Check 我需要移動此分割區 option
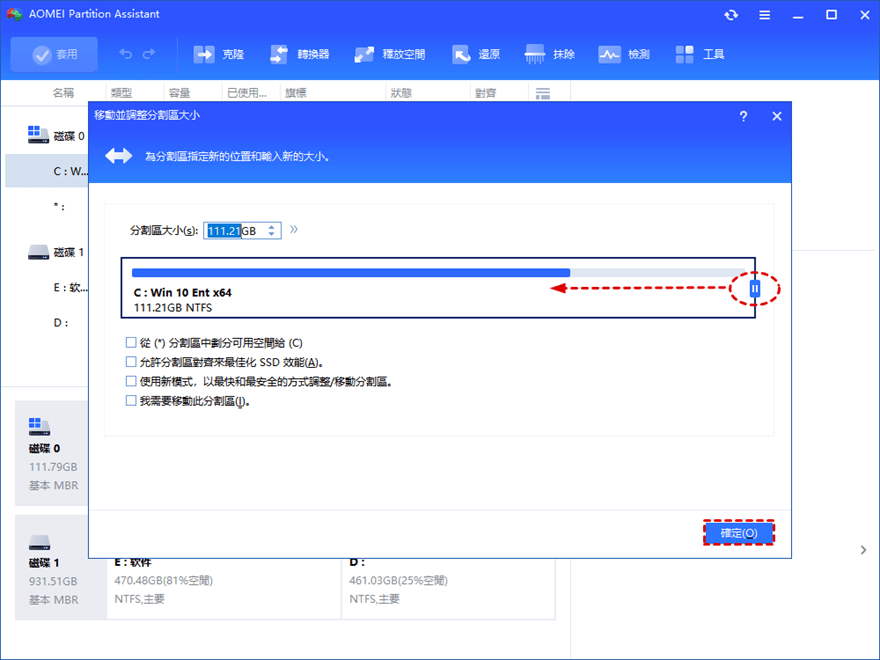 click(131, 401)
